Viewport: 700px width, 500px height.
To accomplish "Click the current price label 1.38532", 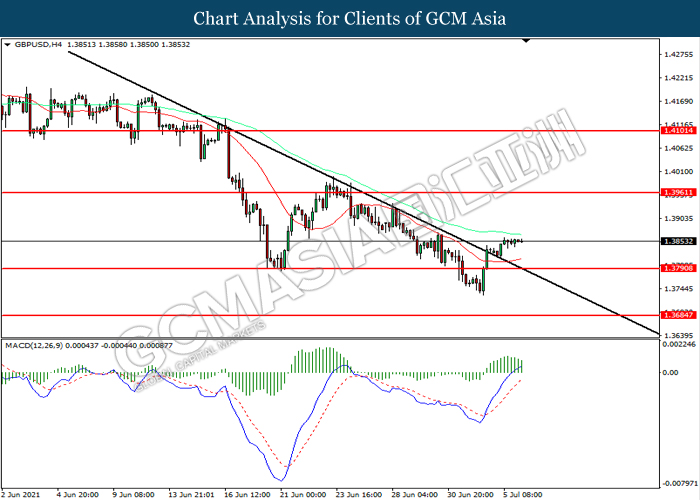I will (x=679, y=241).
